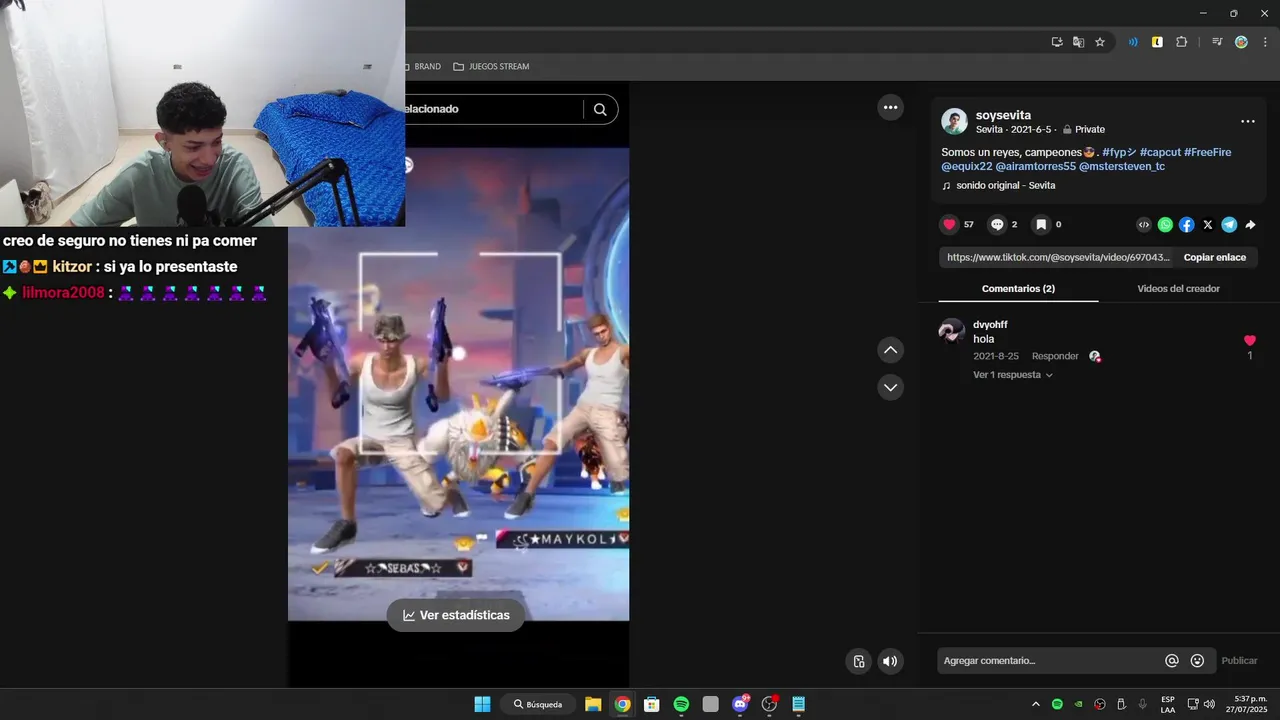Click the auto-scroll icon beside volume

[x=858, y=661]
